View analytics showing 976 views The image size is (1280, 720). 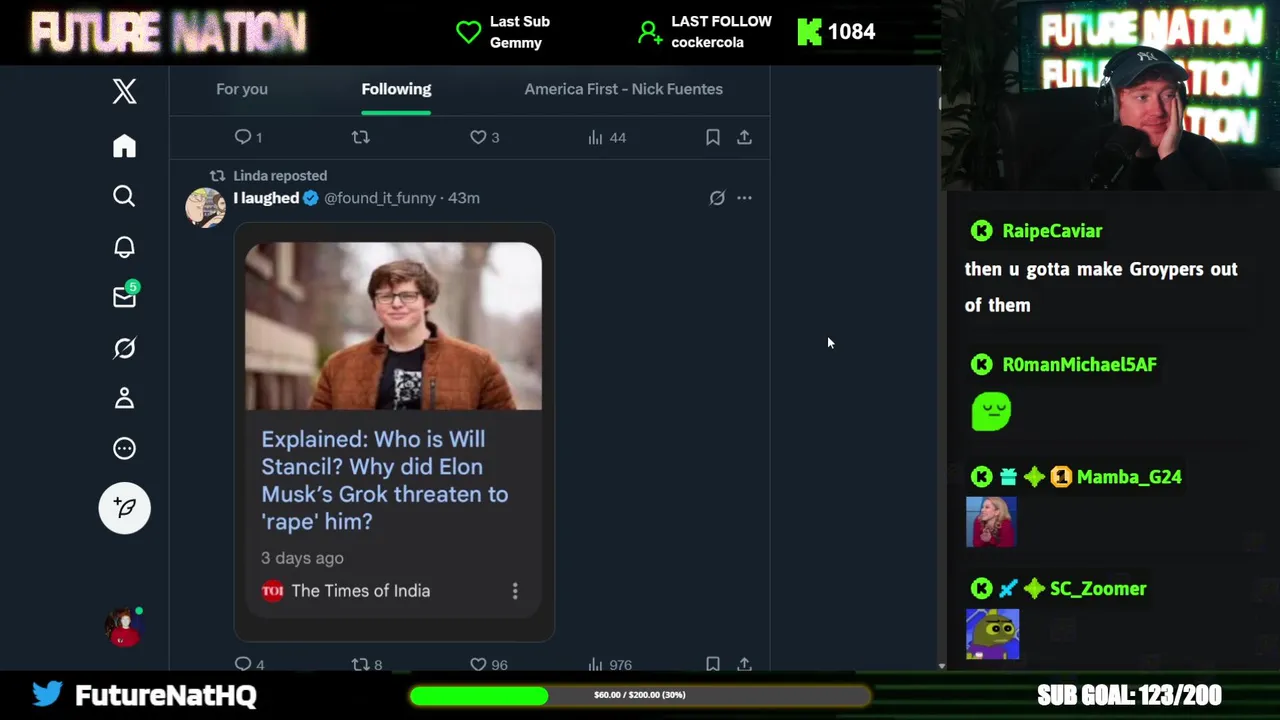point(610,664)
